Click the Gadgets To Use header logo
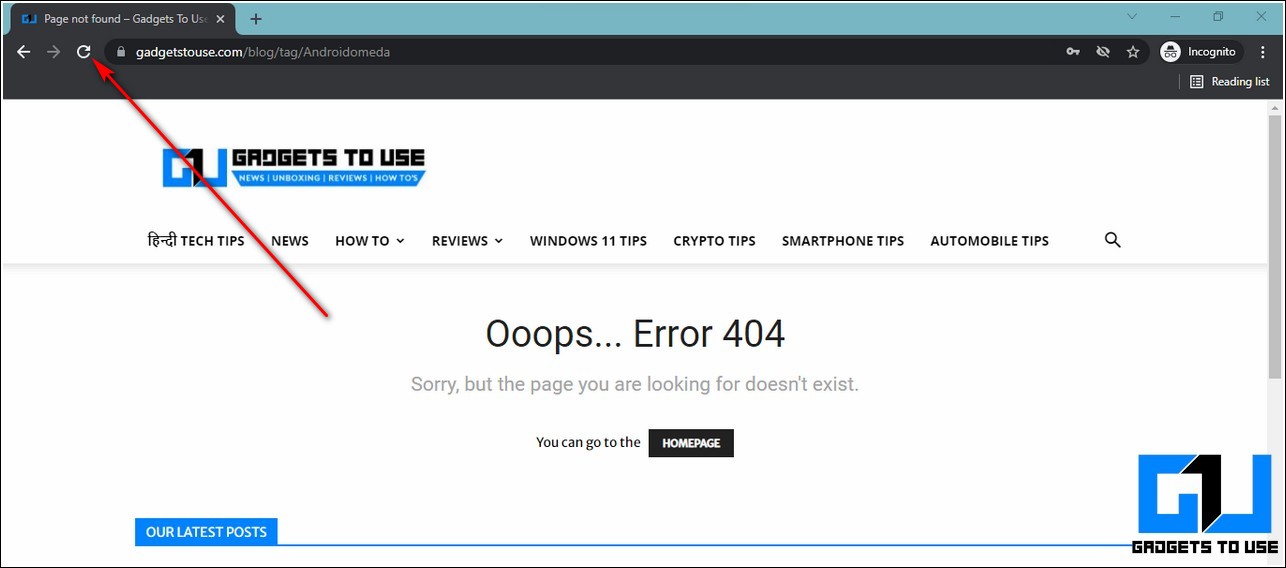 pyautogui.click(x=294, y=167)
